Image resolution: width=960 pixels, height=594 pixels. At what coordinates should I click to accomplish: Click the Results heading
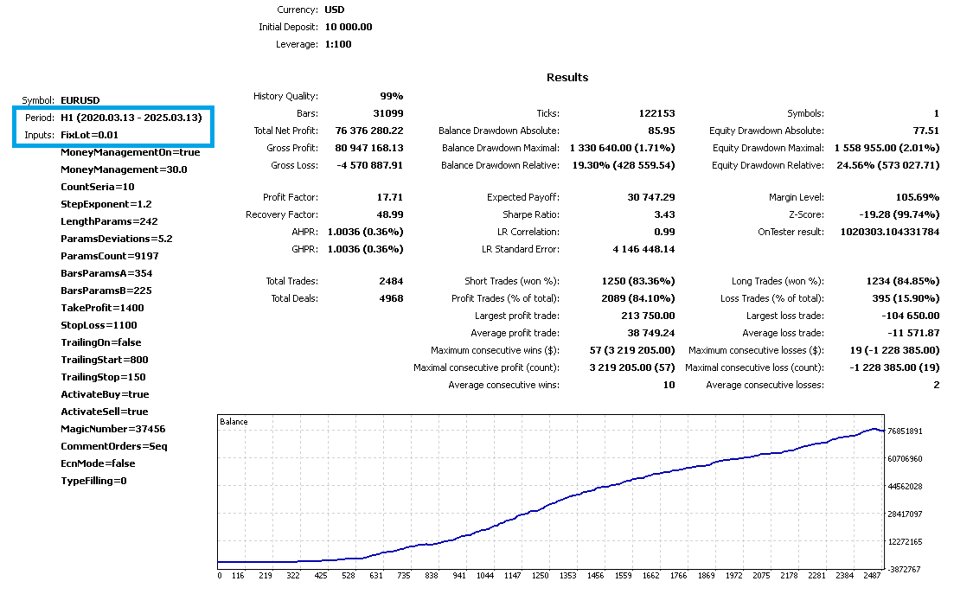click(x=567, y=77)
